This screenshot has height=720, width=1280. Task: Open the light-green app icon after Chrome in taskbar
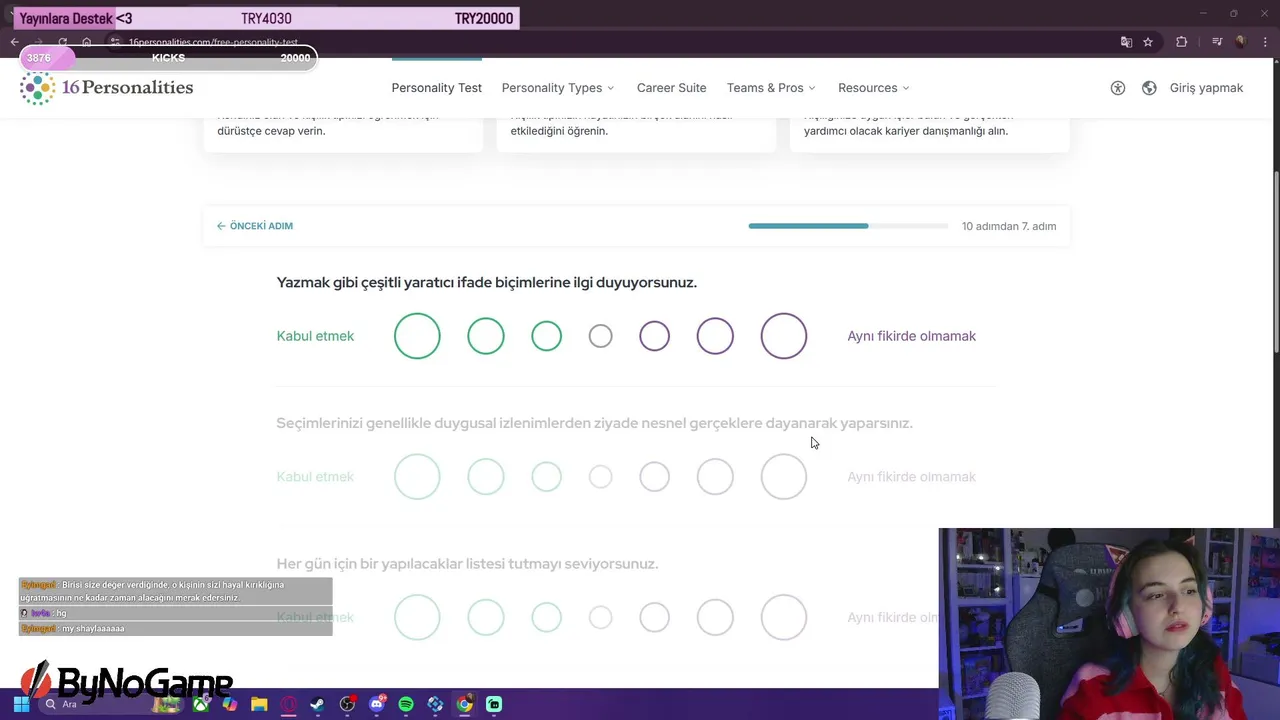click(x=494, y=704)
